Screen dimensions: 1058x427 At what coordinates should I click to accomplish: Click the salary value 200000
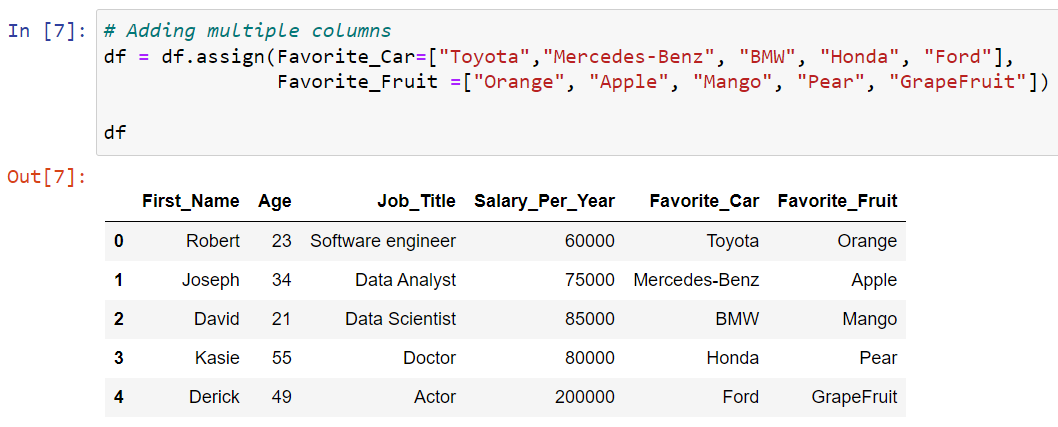[x=585, y=397]
